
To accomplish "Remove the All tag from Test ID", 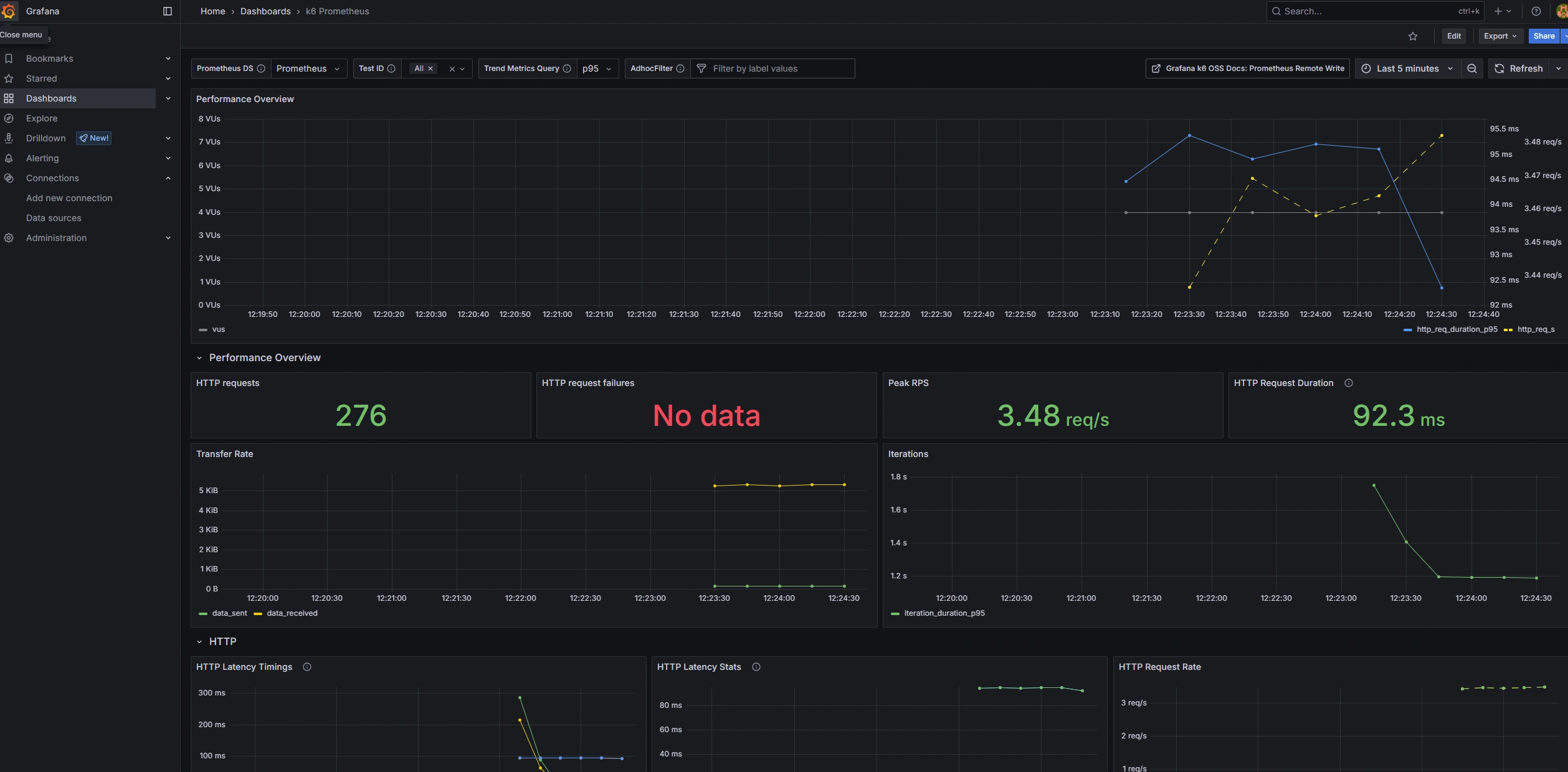I will click(430, 68).
